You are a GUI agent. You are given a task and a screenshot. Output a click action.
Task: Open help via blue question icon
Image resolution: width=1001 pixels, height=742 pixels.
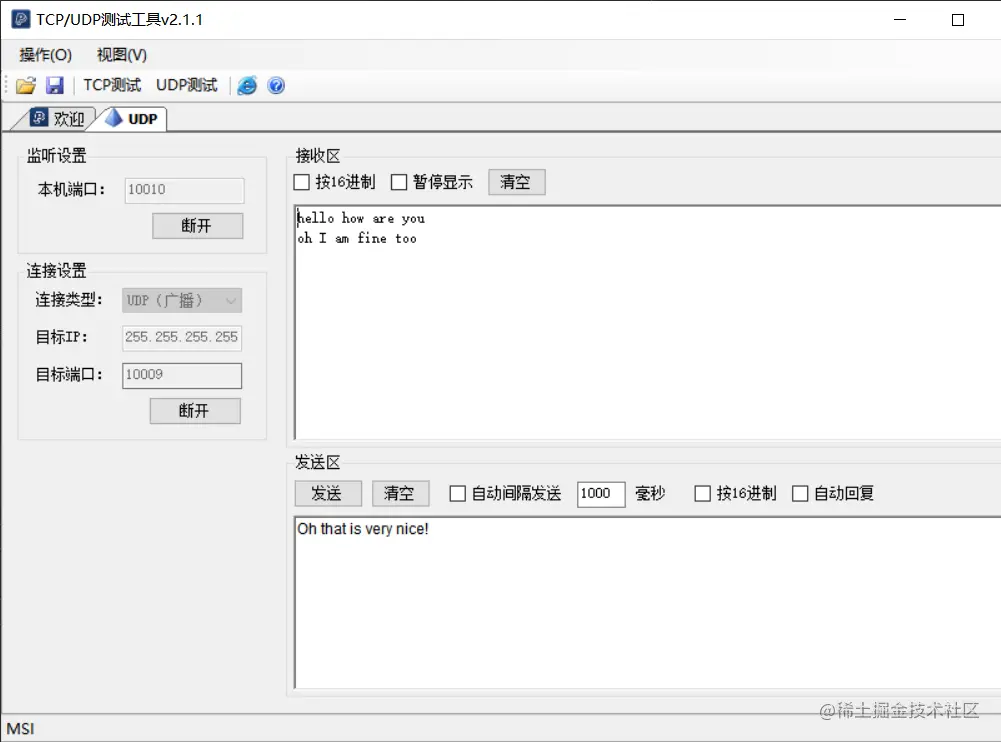(276, 86)
